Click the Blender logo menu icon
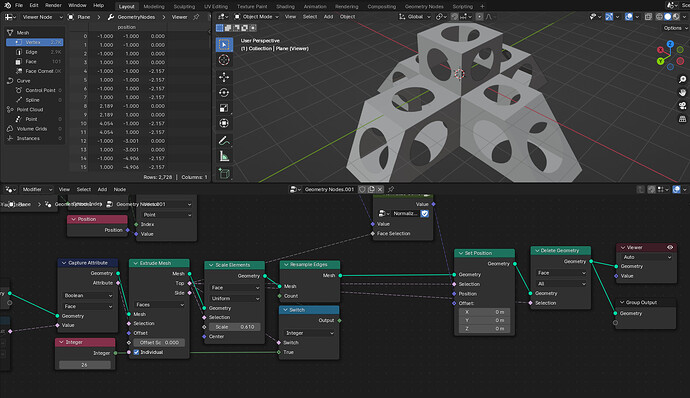Screen dimensions: 690x398 click(x=7, y=5)
